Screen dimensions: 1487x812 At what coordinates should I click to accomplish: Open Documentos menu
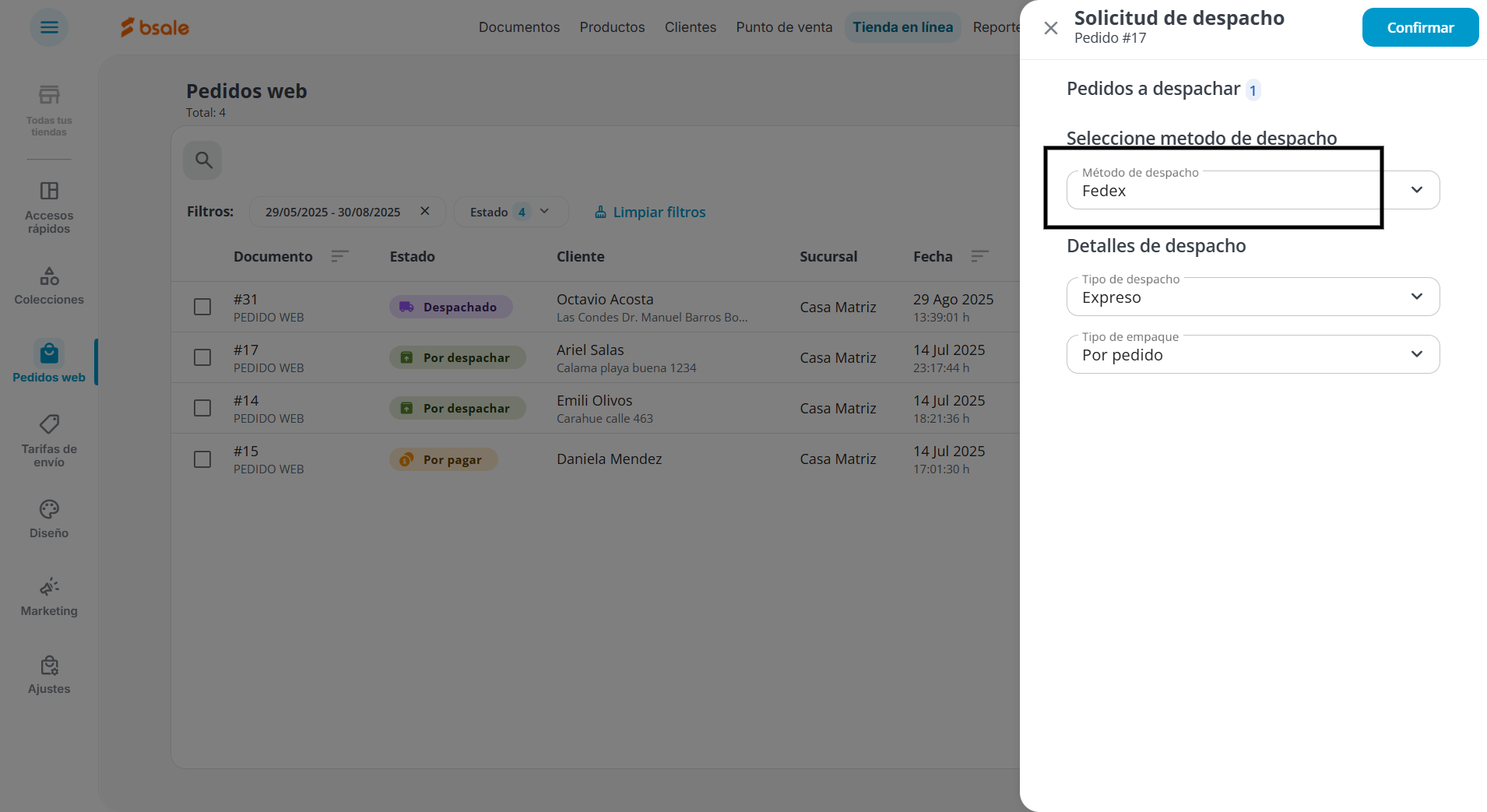tap(519, 27)
